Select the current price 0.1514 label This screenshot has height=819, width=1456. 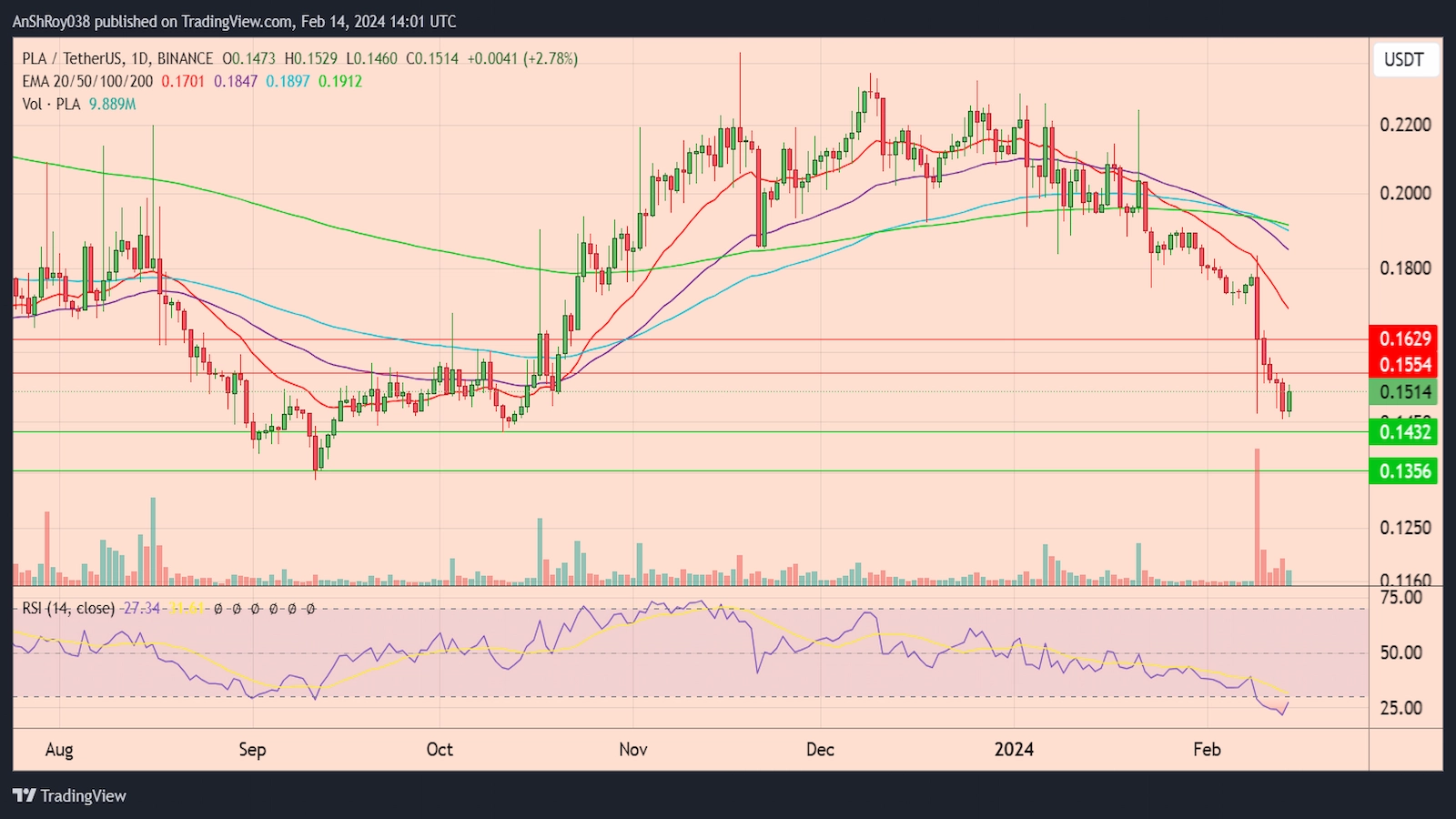tap(1404, 392)
